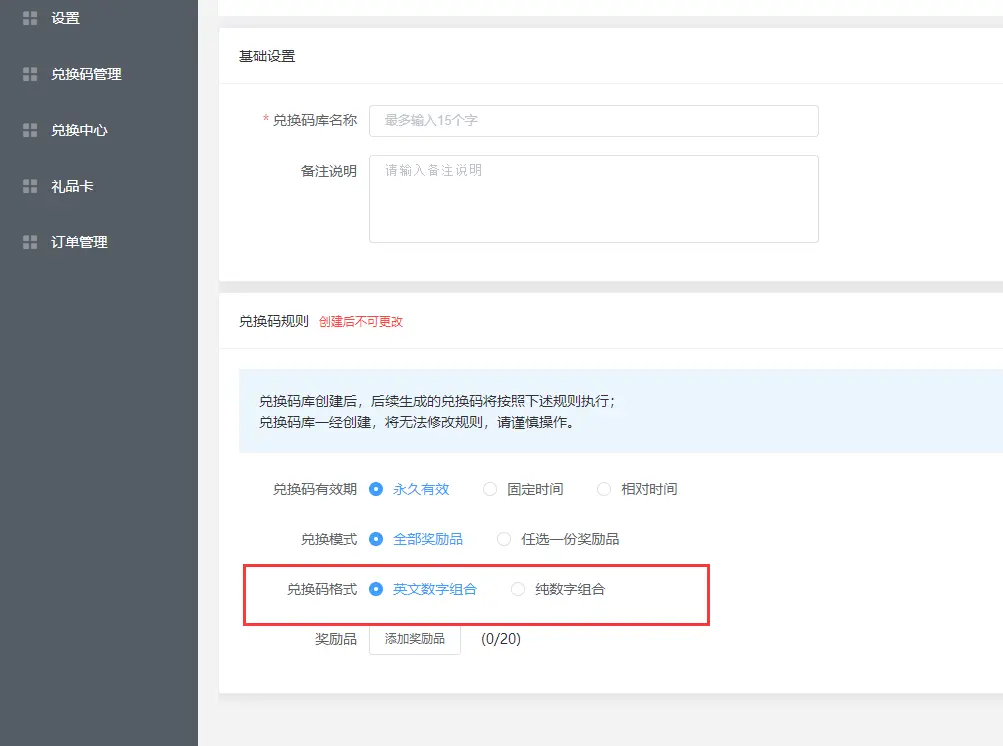The image size is (1003, 746).
Task: Click the grid icon beside 礼品卡
Action: 30,186
